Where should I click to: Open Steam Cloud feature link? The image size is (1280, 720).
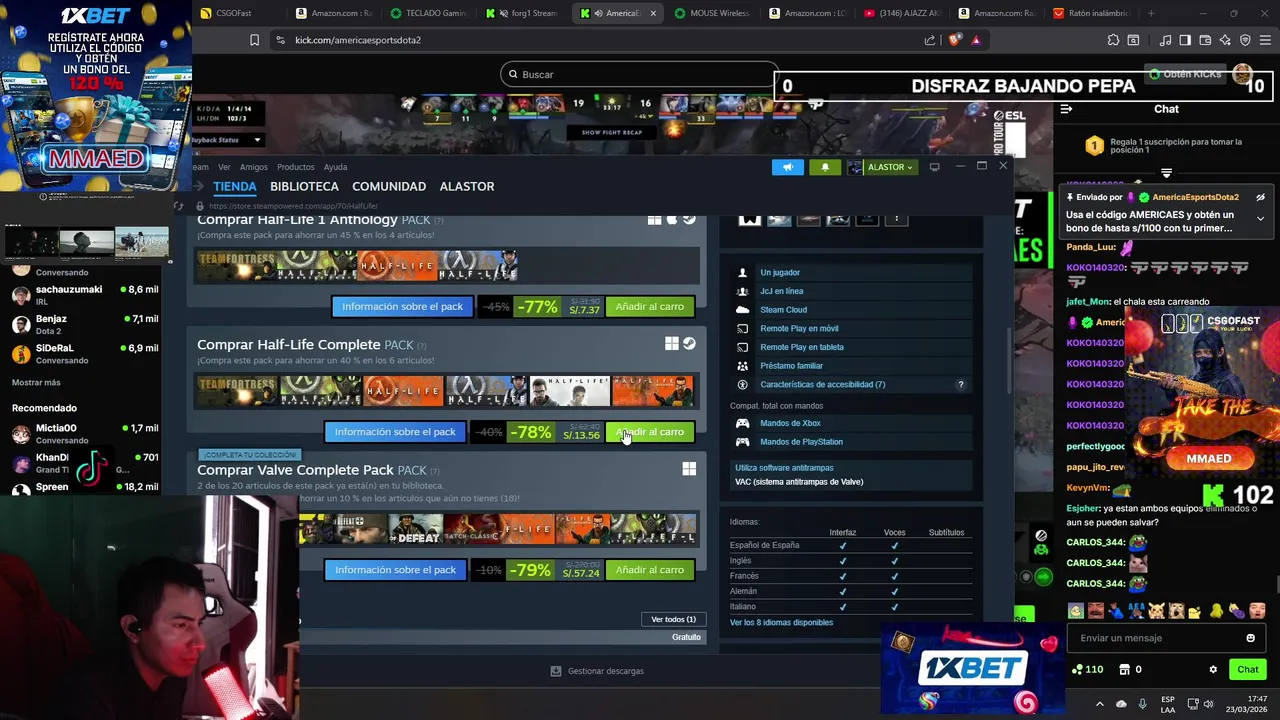pyautogui.click(x=783, y=310)
